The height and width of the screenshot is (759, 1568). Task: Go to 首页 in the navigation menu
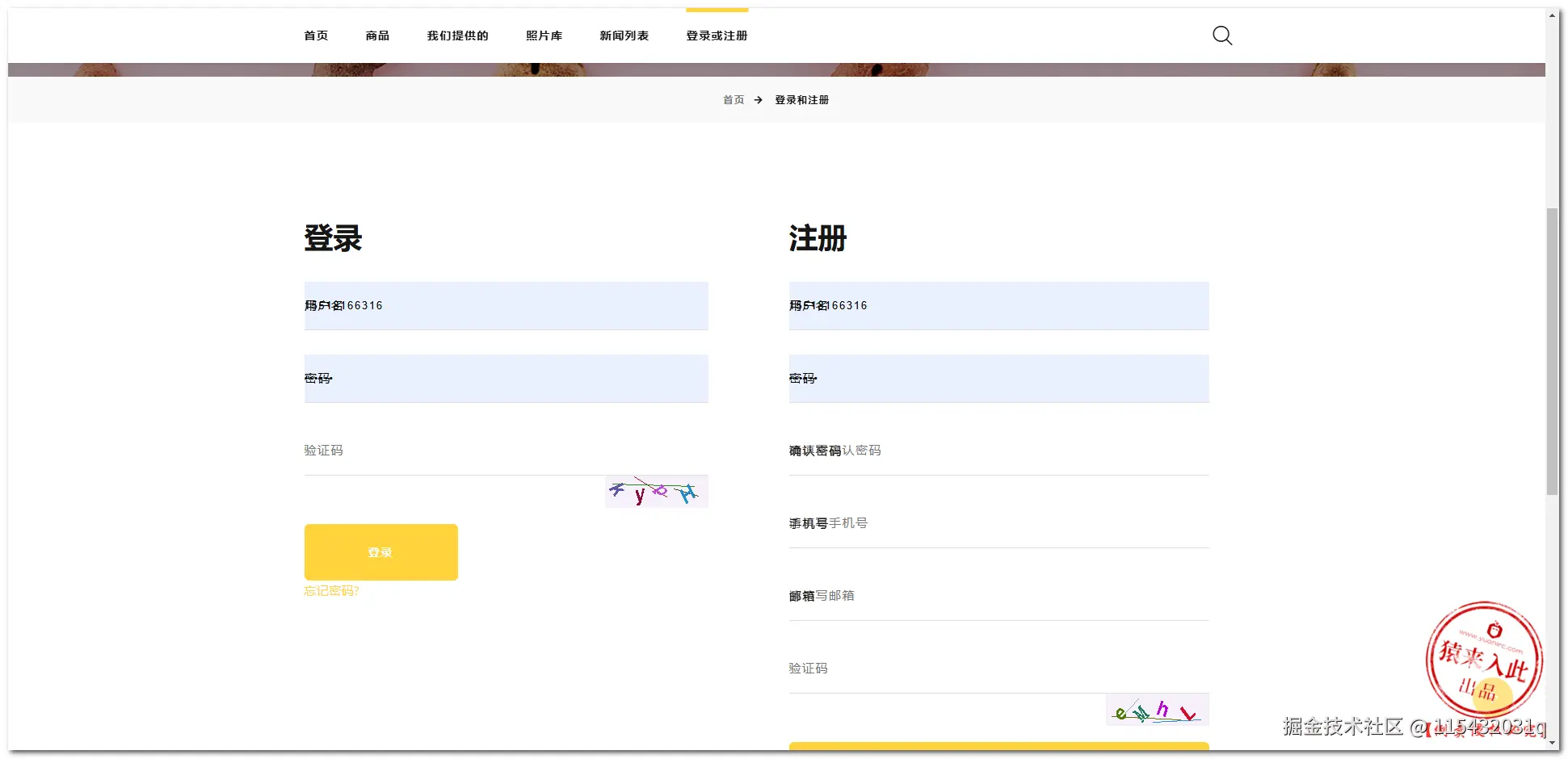316,36
